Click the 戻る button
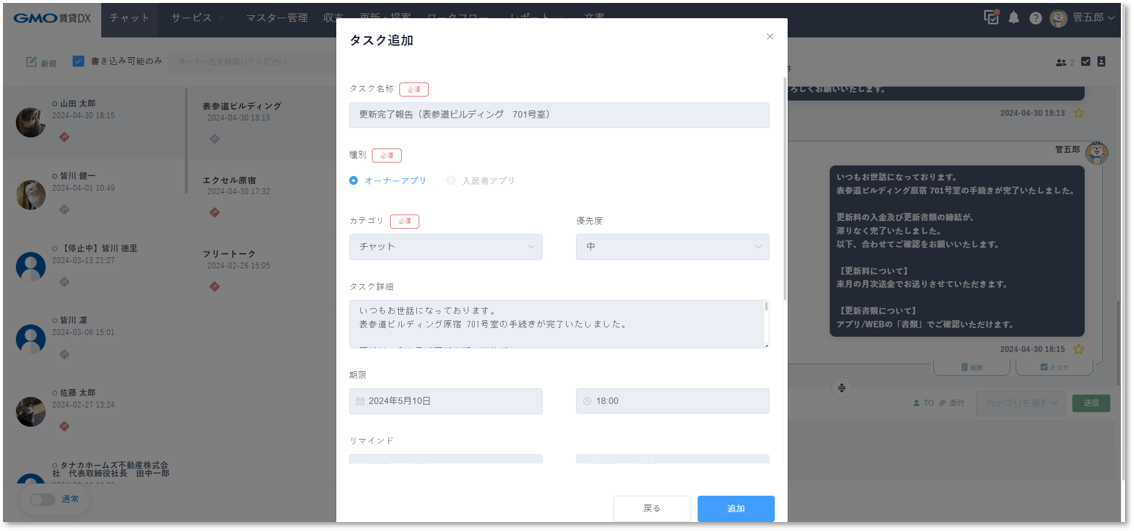 coord(652,509)
